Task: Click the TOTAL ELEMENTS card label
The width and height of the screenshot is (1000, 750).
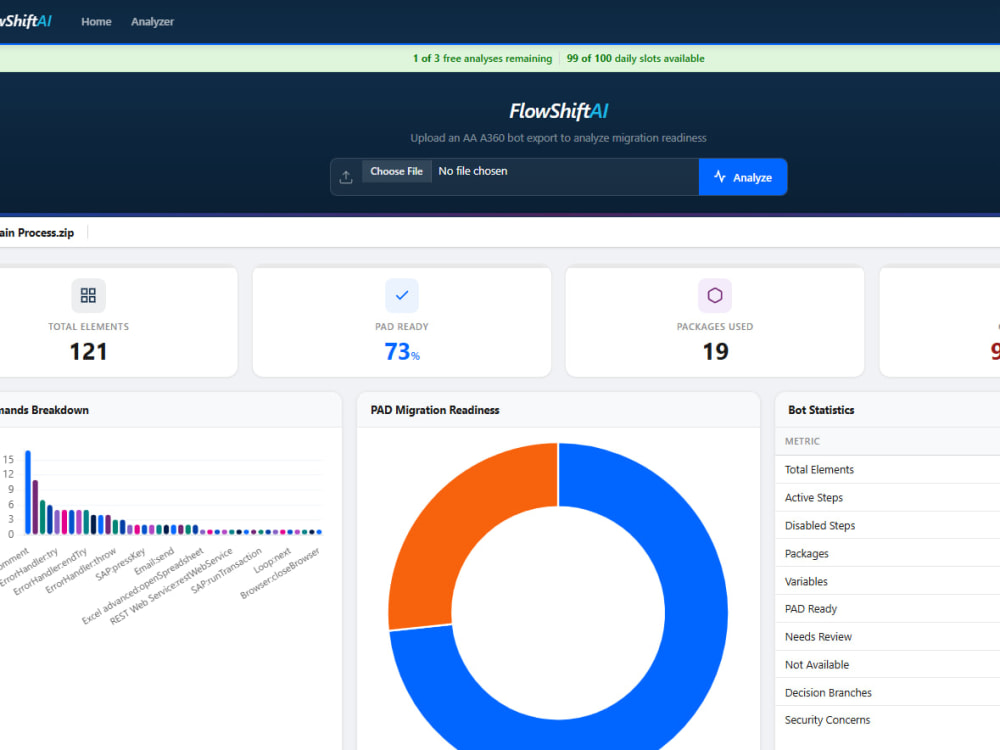Action: point(88,327)
